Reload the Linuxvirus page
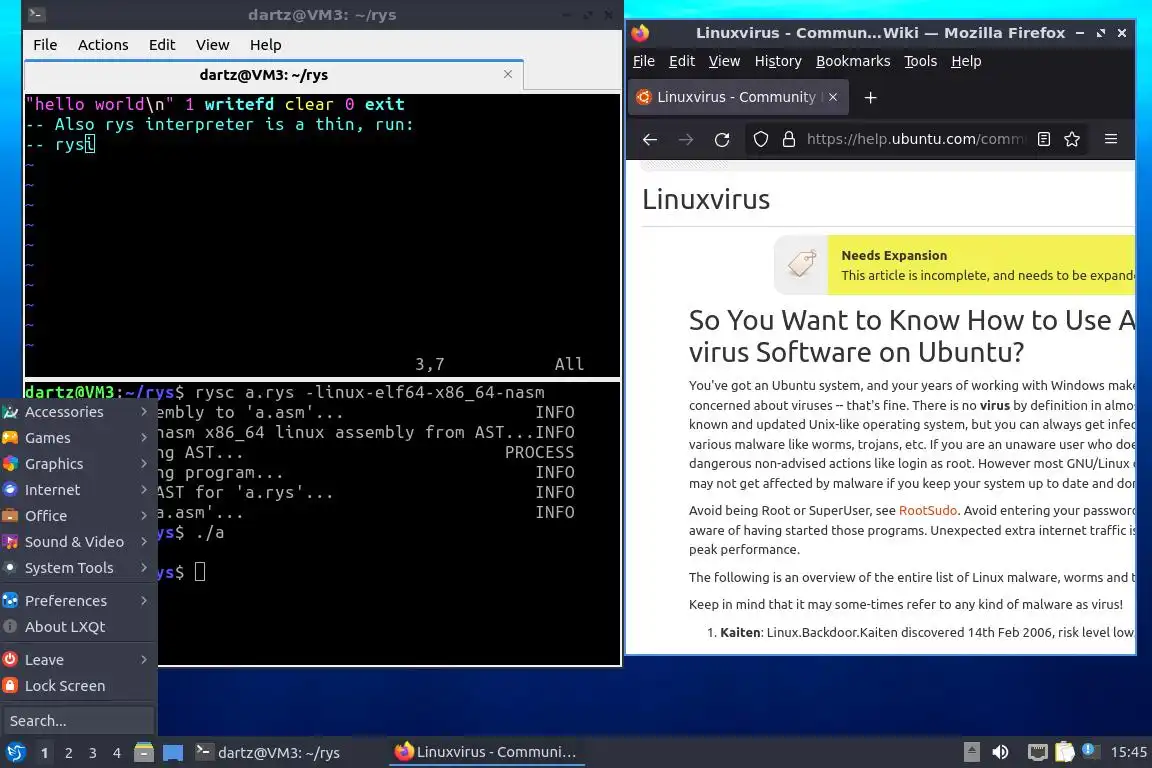Viewport: 1152px width, 768px height. click(x=722, y=140)
